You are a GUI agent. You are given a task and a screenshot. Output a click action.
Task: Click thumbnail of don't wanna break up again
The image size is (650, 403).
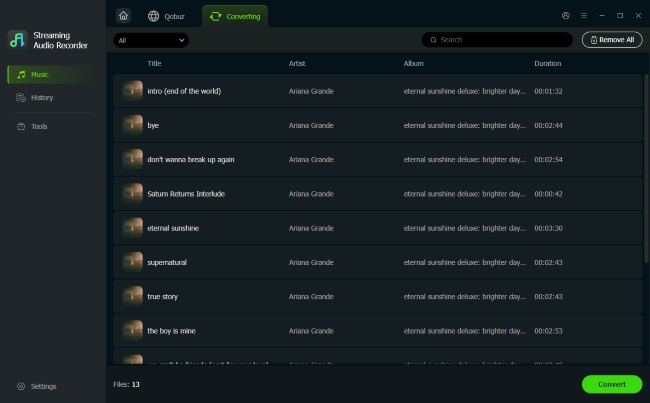(x=133, y=159)
